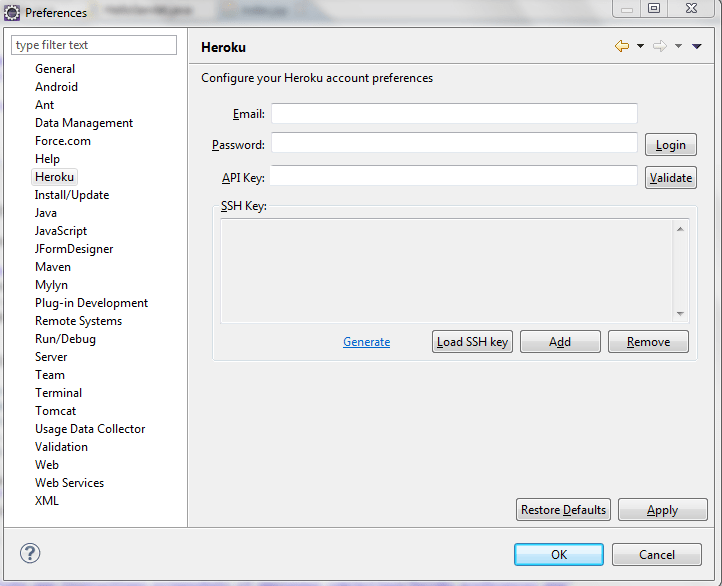Click the forward navigation arrow icon

click(660, 46)
